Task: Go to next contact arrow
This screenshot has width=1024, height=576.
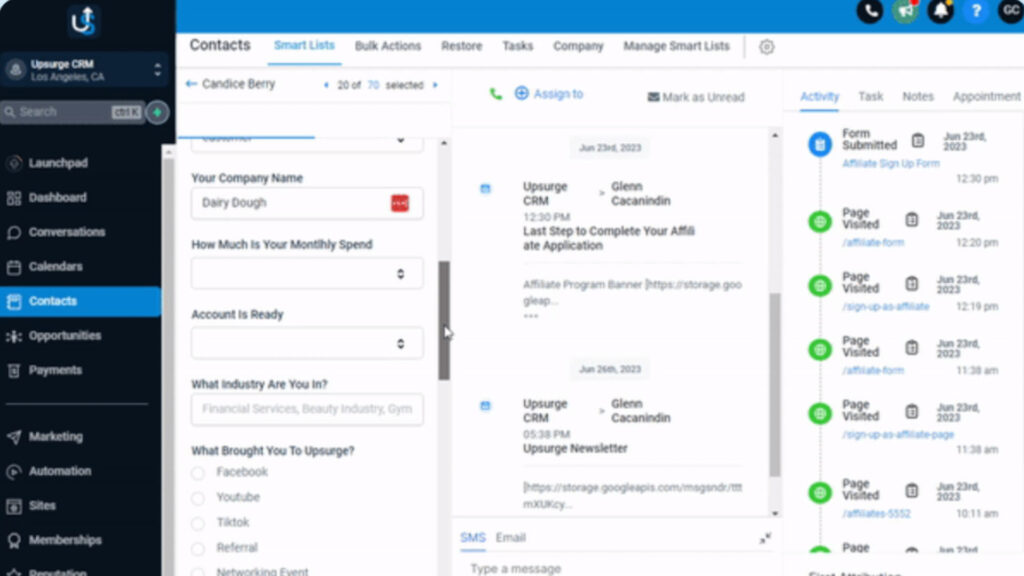Action: pyautogui.click(x=436, y=85)
